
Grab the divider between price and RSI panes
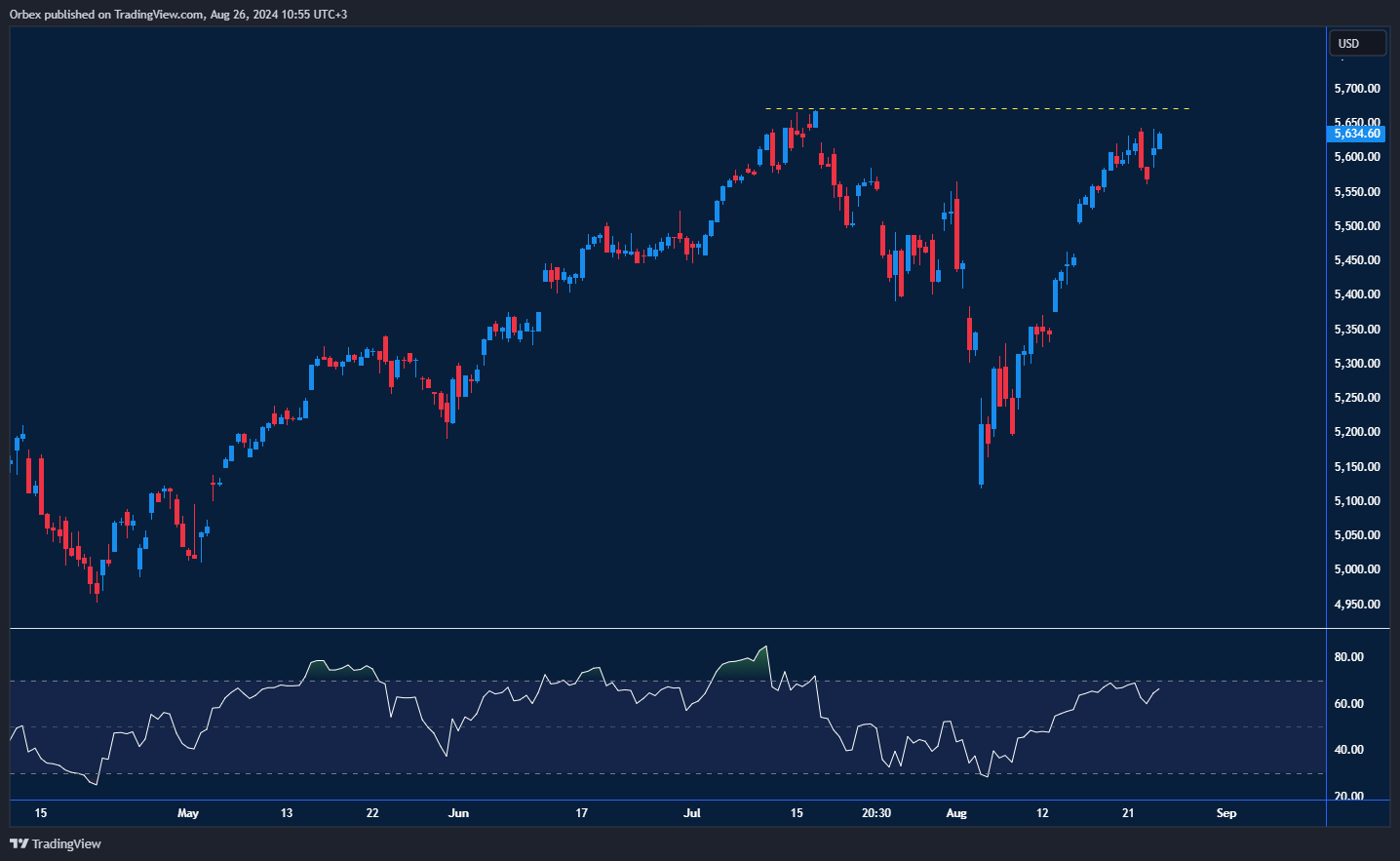click(668, 629)
